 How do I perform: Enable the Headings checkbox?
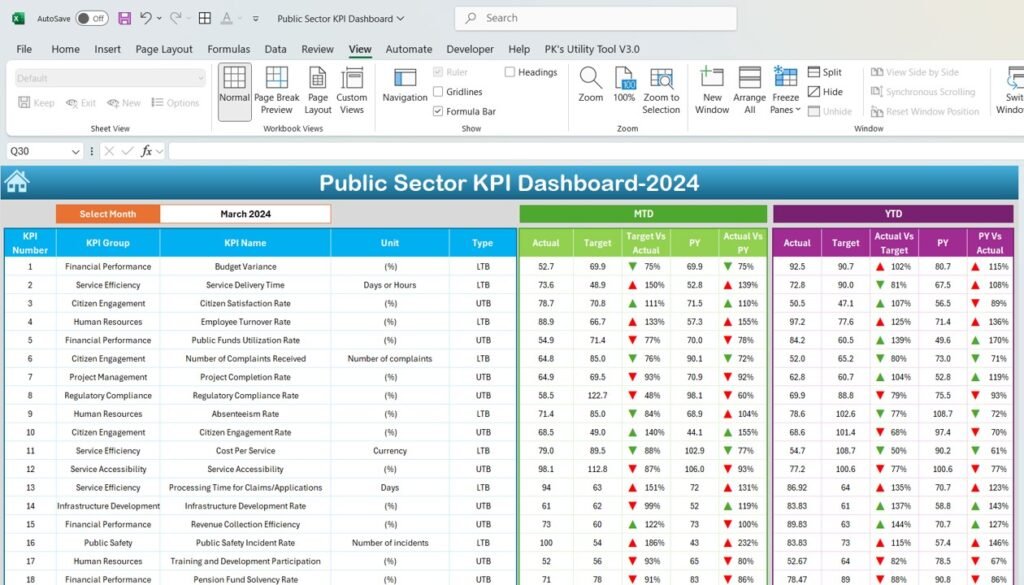click(x=510, y=72)
